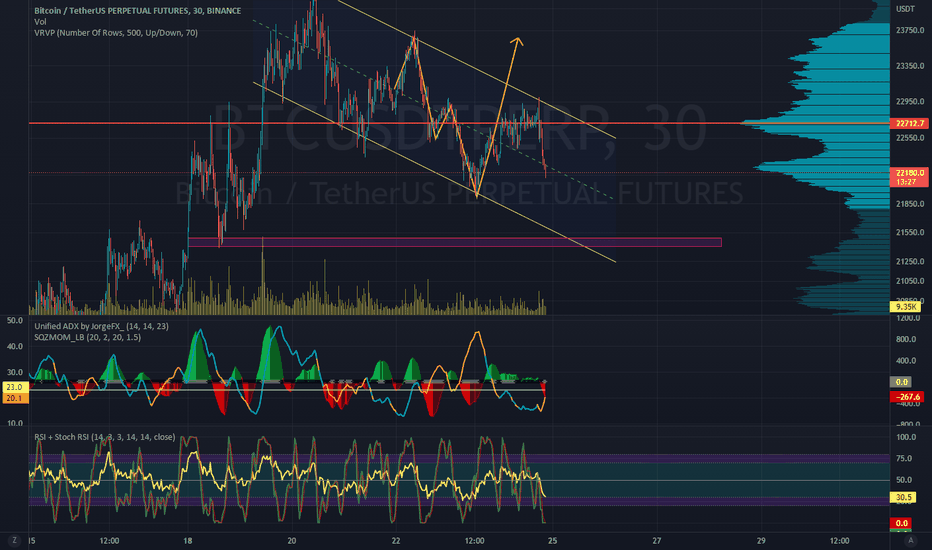Click the Z timezone button on time axis
Viewport: 932px width, 550px height.
click(14, 540)
